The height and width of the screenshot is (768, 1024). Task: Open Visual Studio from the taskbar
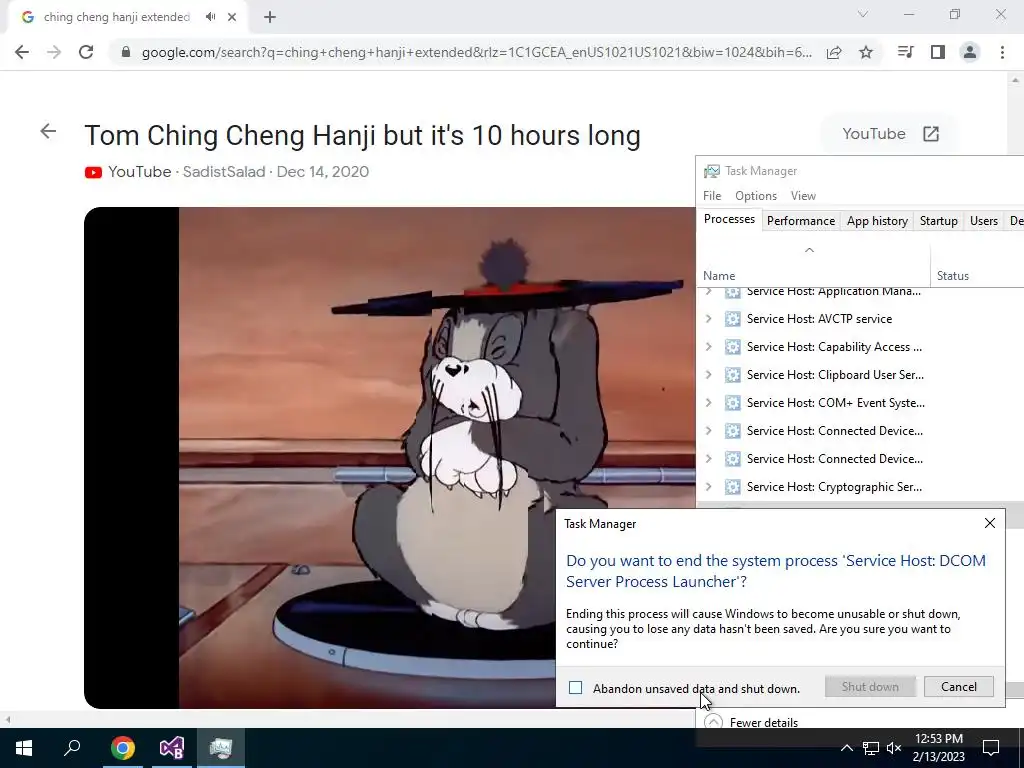pyautogui.click(x=172, y=748)
